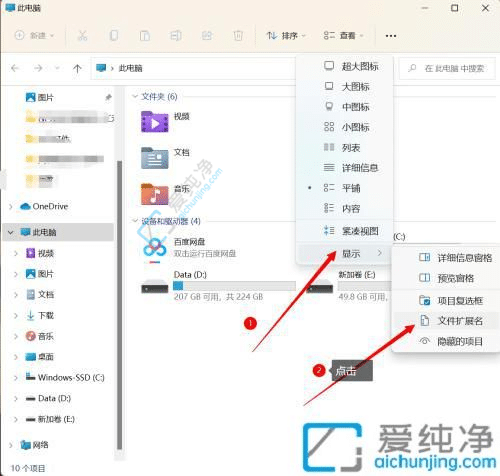Toggle 文件扩展名 file name extensions

446,321
